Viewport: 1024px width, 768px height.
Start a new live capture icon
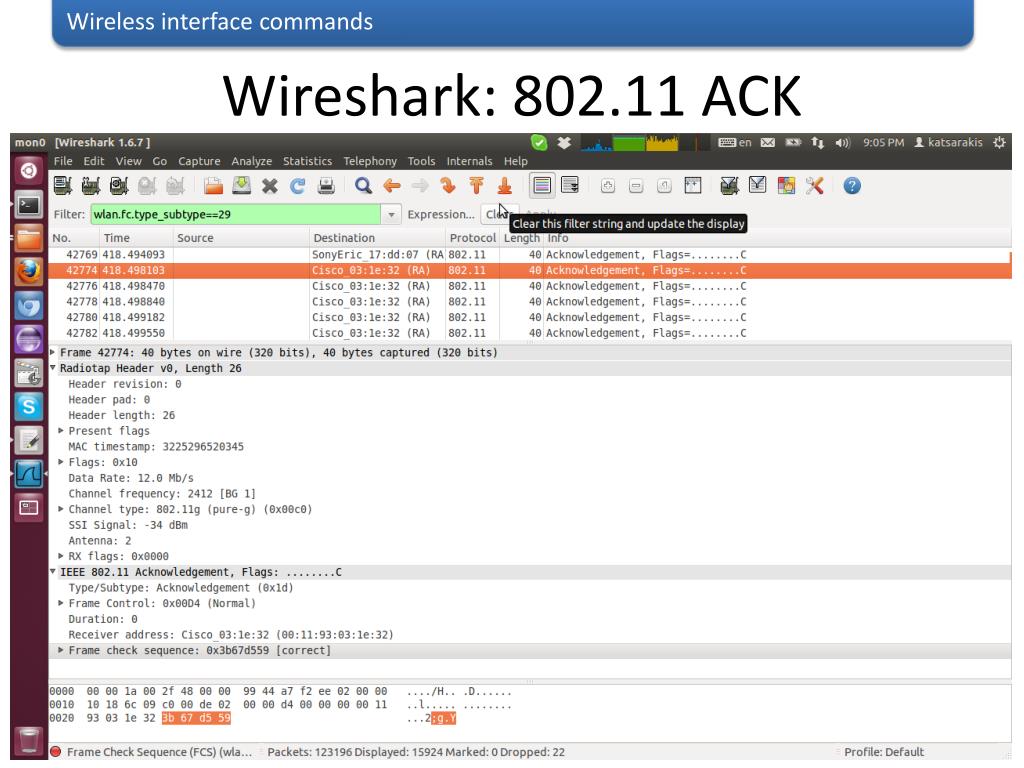(x=119, y=186)
